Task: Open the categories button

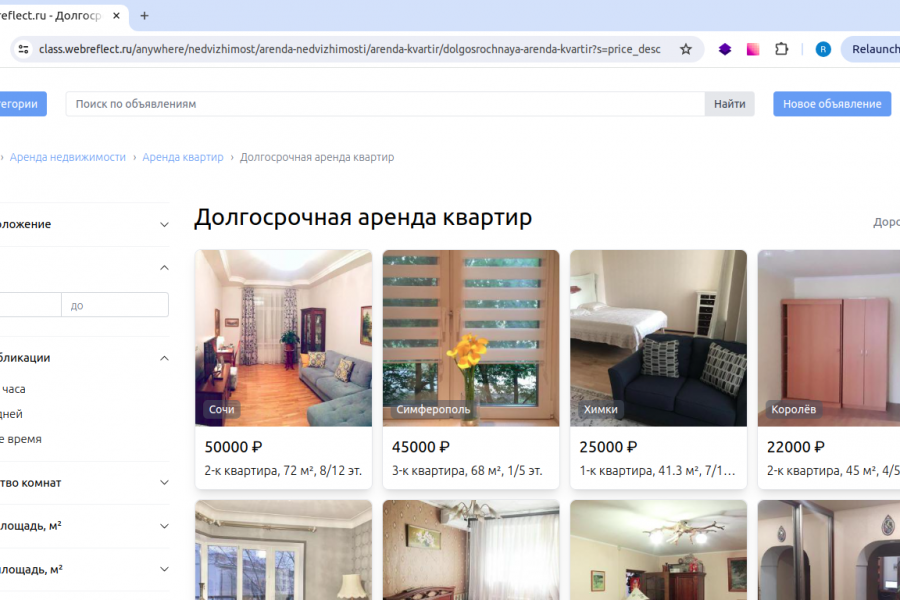Action: tap(22, 104)
